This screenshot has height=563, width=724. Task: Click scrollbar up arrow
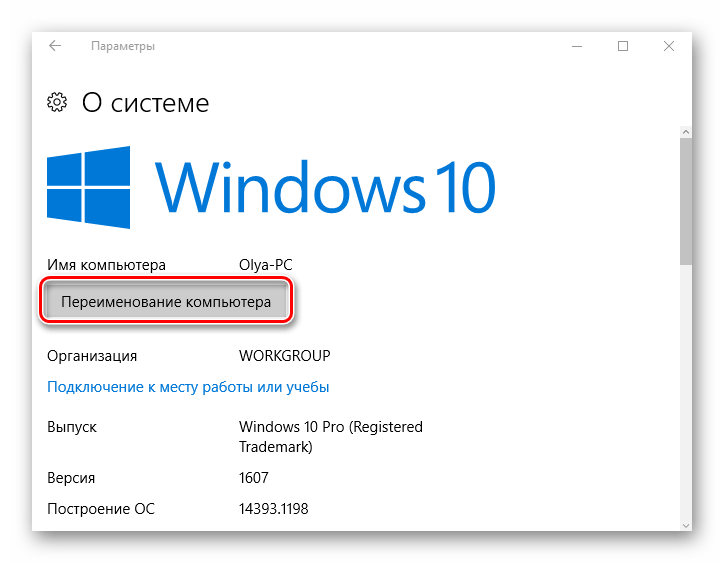click(x=686, y=132)
